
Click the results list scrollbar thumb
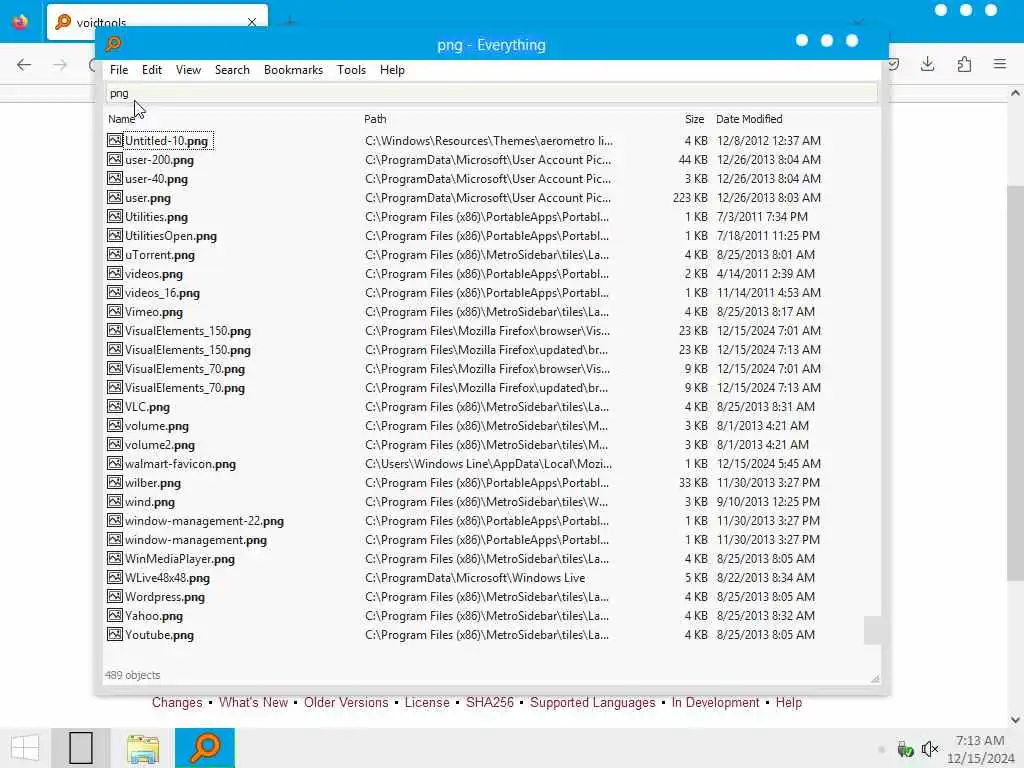click(872, 630)
